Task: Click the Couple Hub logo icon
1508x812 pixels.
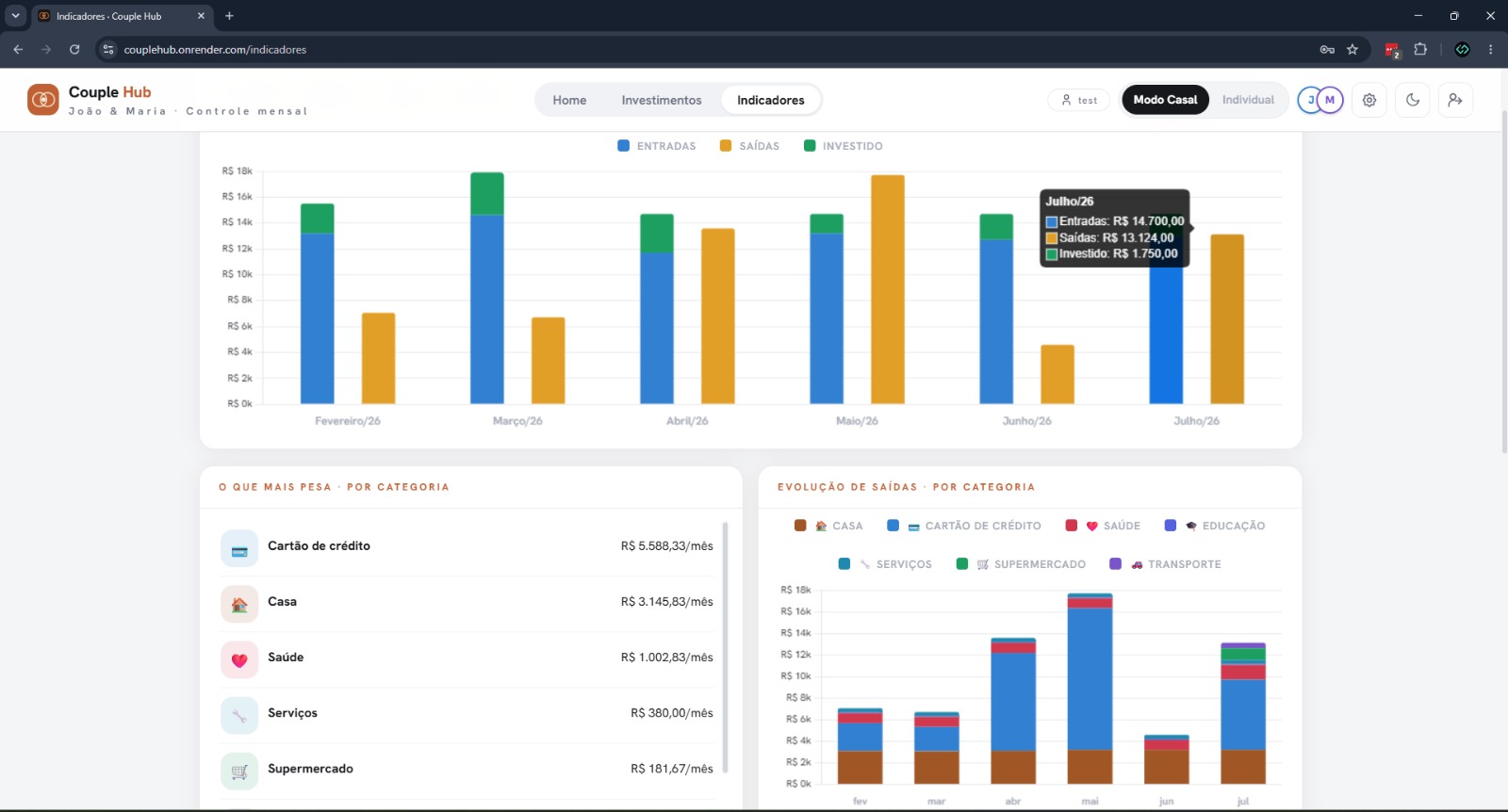Action: [43, 99]
